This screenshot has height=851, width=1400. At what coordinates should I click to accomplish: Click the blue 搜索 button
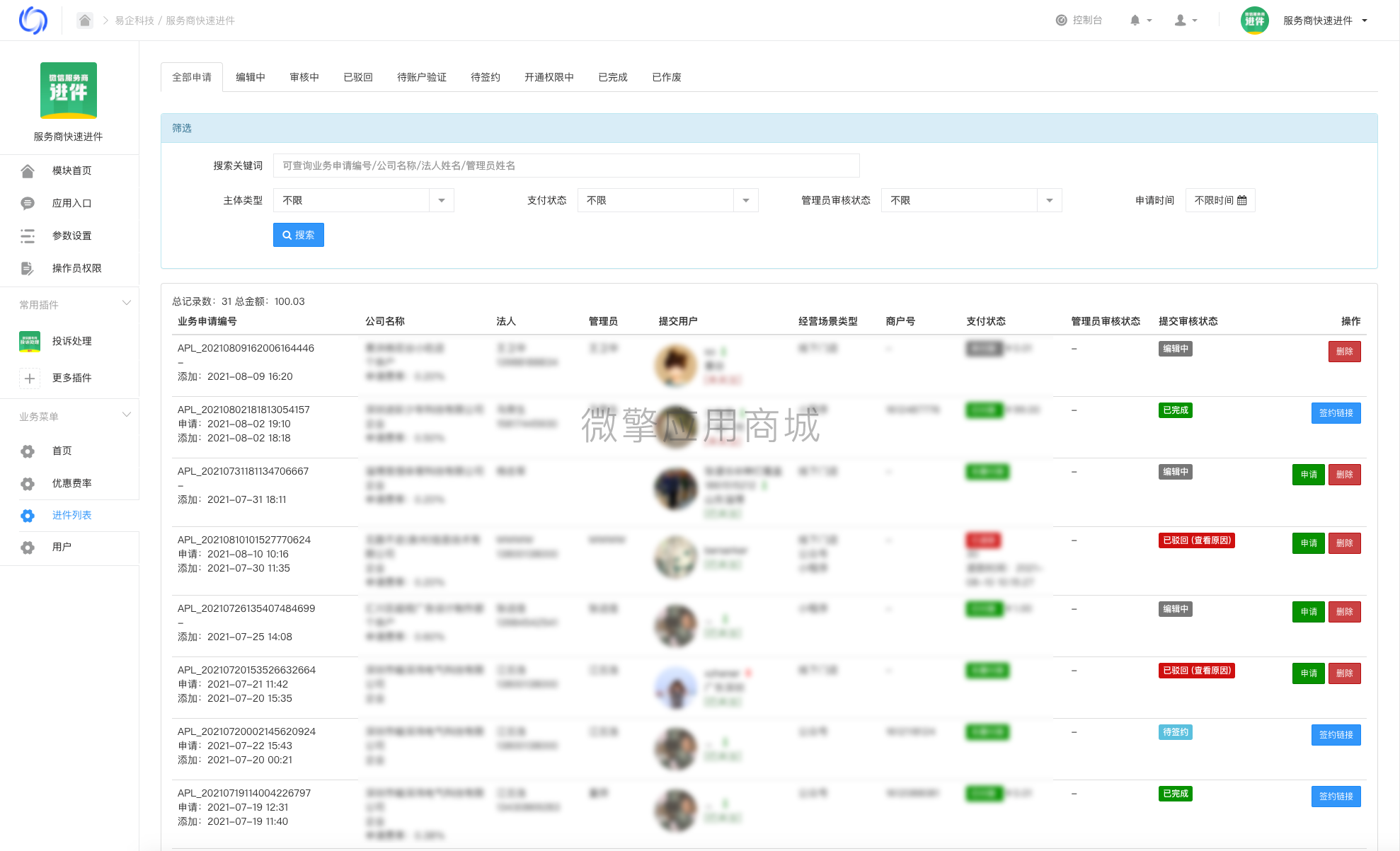coord(299,235)
